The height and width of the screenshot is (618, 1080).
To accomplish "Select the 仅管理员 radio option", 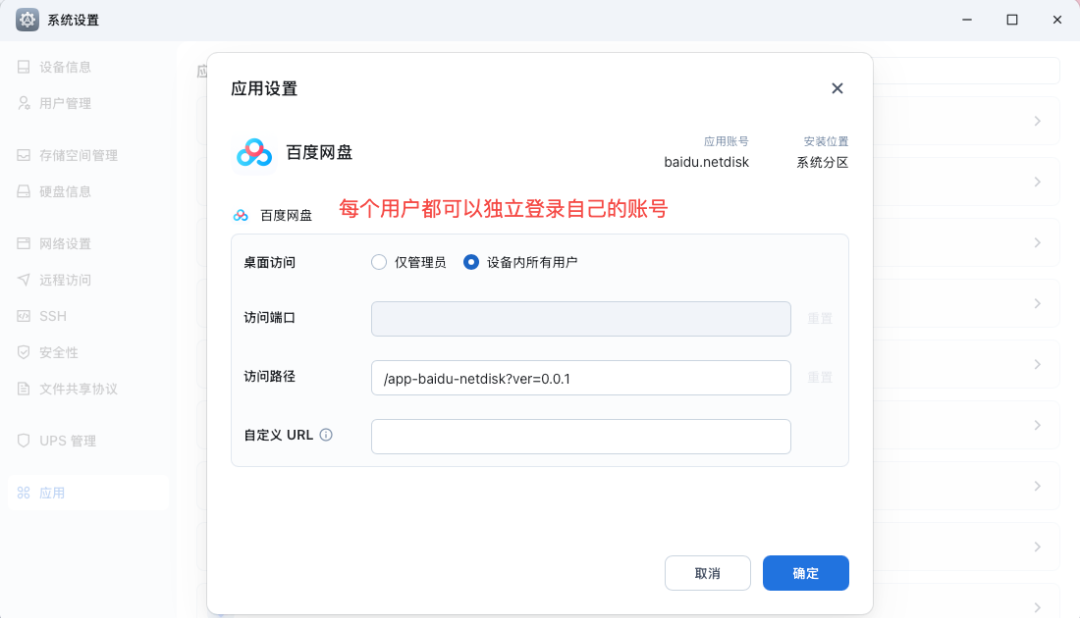I will [x=379, y=262].
